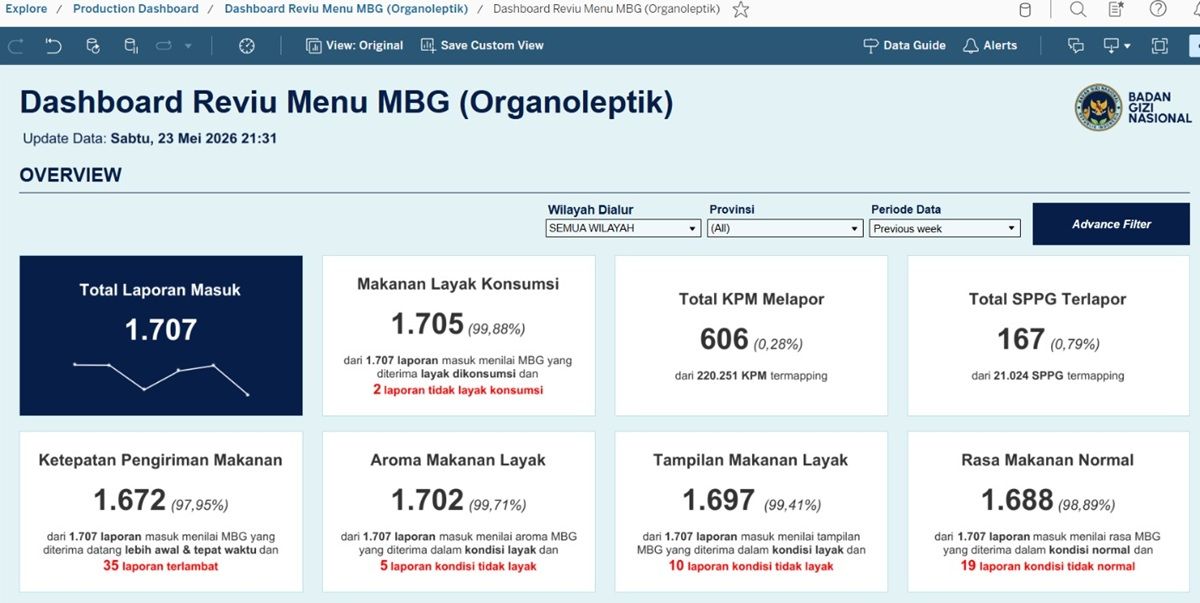Click the Aroma Makanan Layak title
Image resolution: width=1200 pixels, height=603 pixels.
pyautogui.click(x=458, y=460)
